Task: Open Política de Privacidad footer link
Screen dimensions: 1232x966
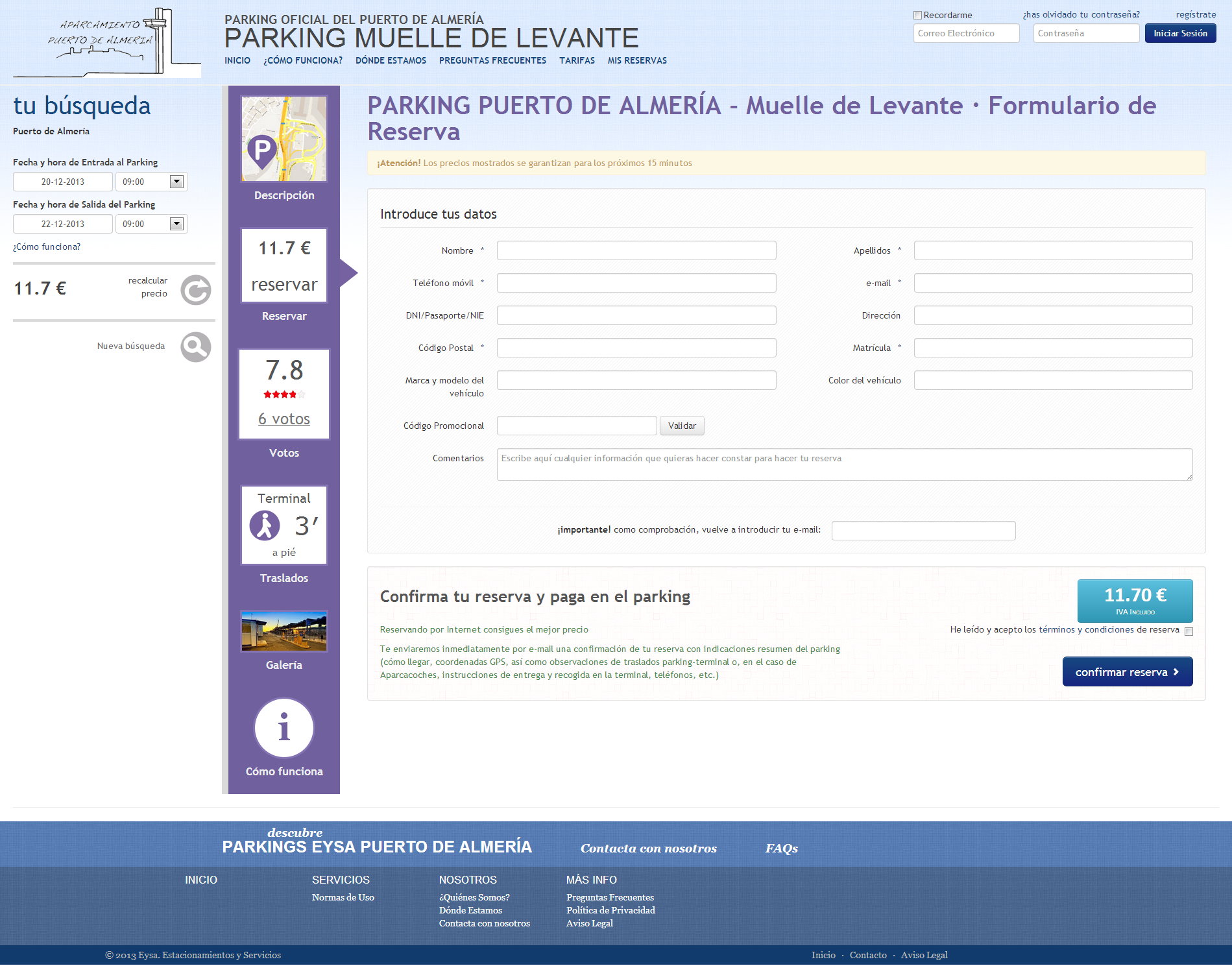Action: [610, 910]
